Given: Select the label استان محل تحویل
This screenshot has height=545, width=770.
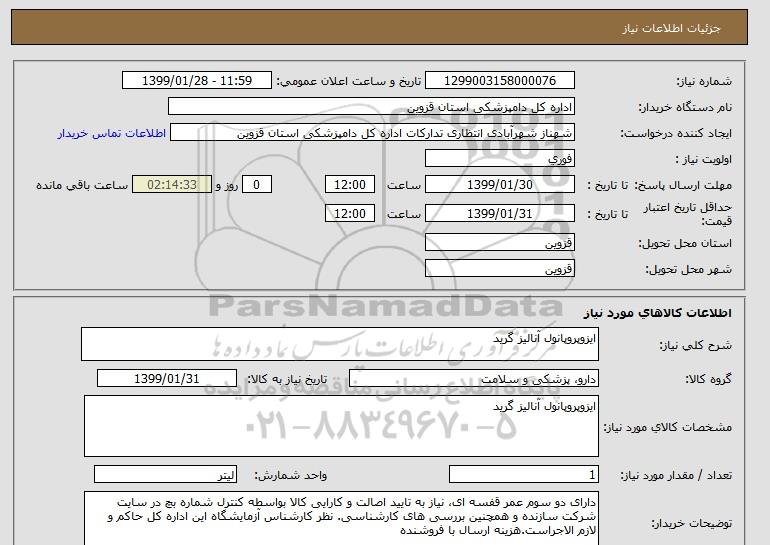Looking at the screenshot, I should [x=685, y=244].
